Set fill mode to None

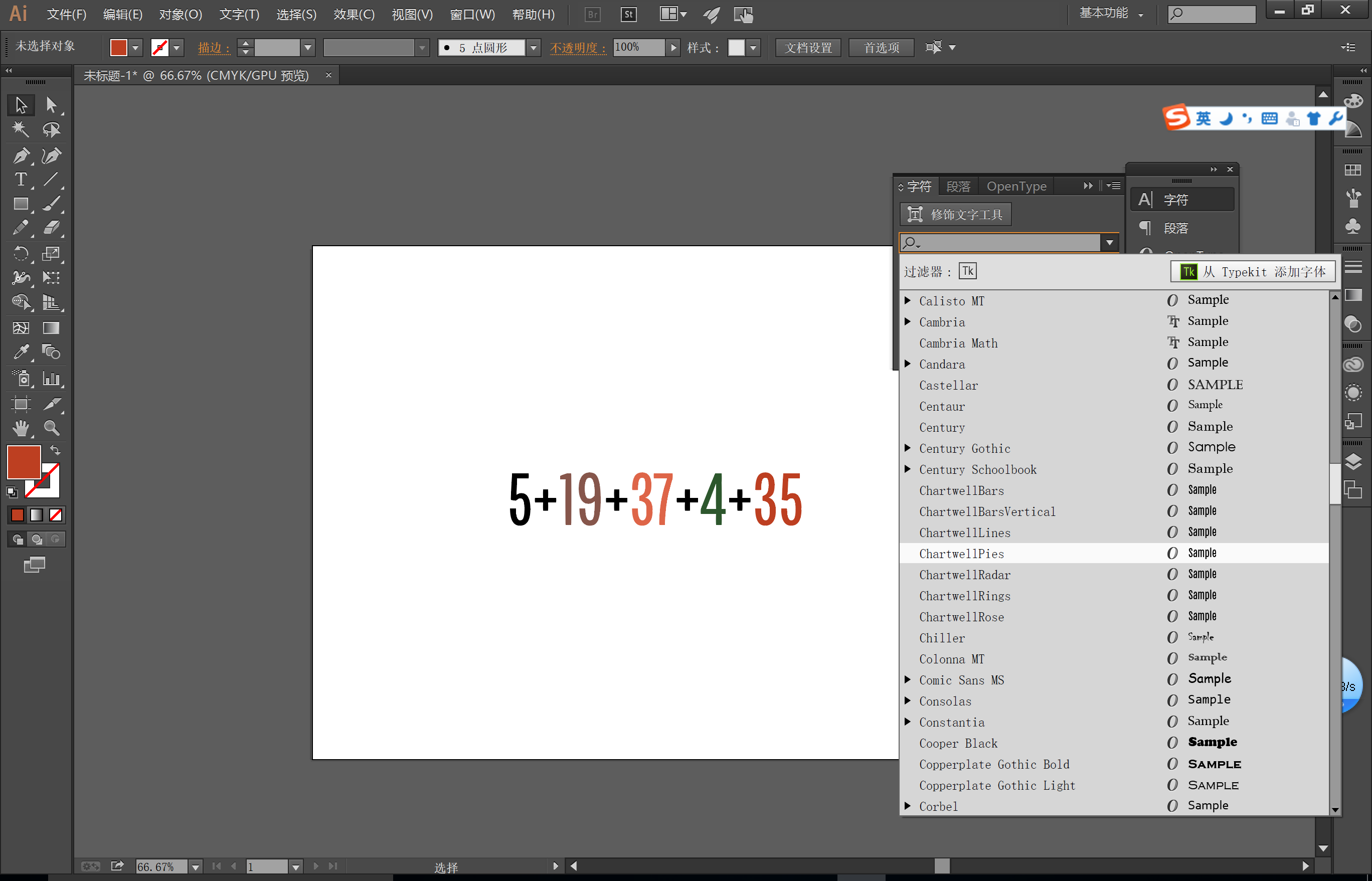[x=56, y=515]
